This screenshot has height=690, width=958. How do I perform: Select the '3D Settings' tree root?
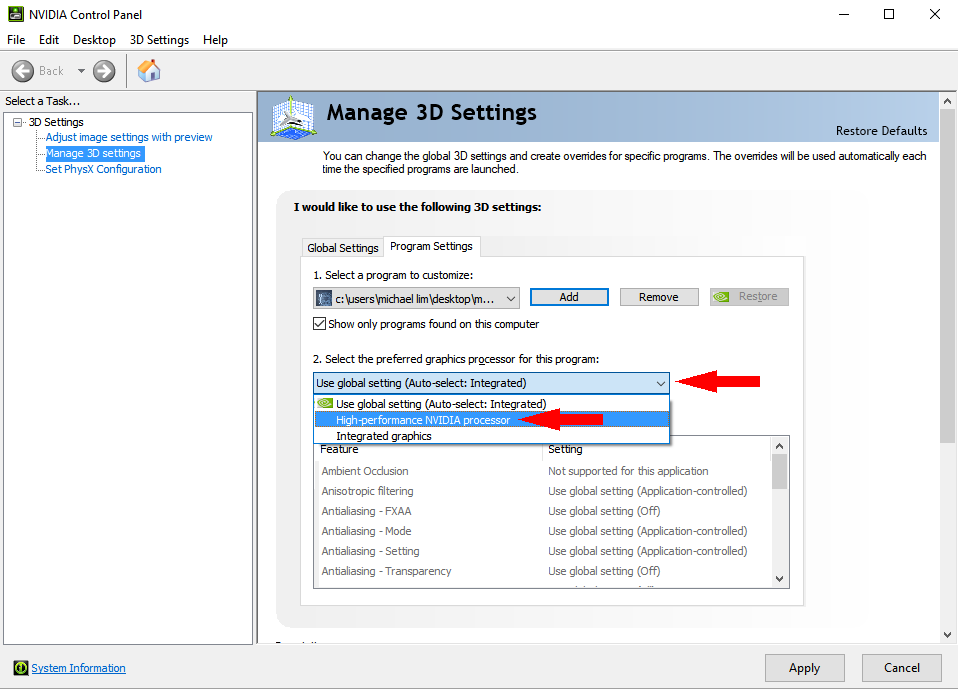(x=56, y=122)
